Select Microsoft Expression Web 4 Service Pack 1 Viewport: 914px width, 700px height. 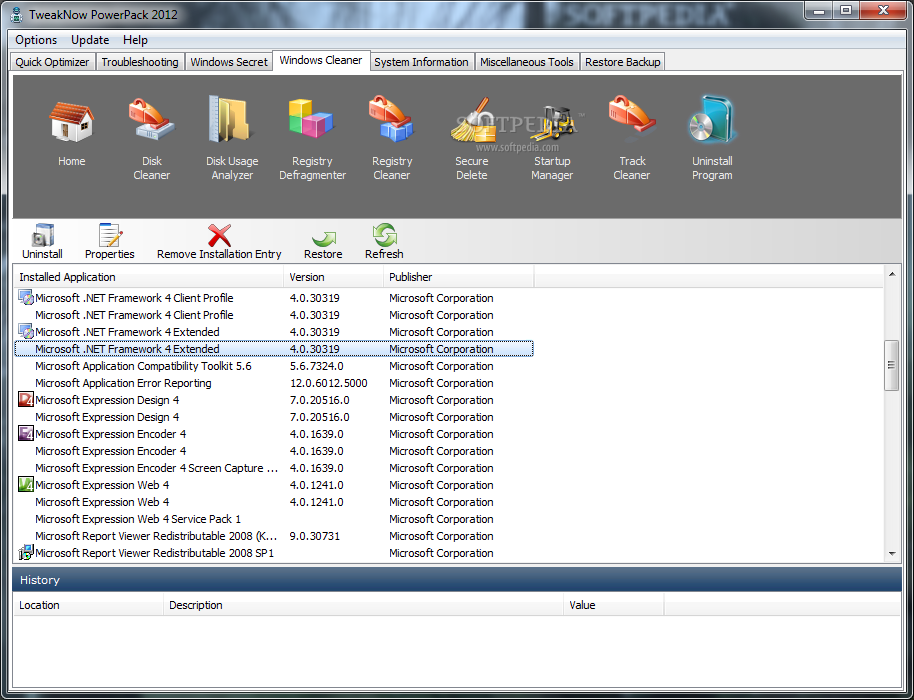click(273, 519)
